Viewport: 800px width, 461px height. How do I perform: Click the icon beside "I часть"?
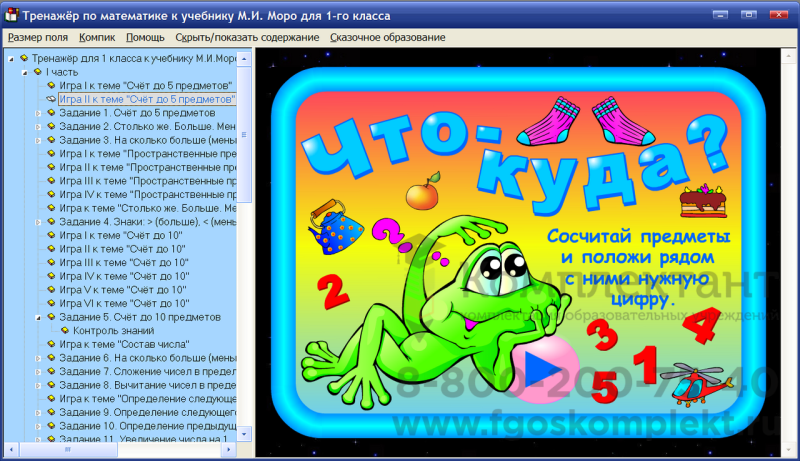pos(37,72)
